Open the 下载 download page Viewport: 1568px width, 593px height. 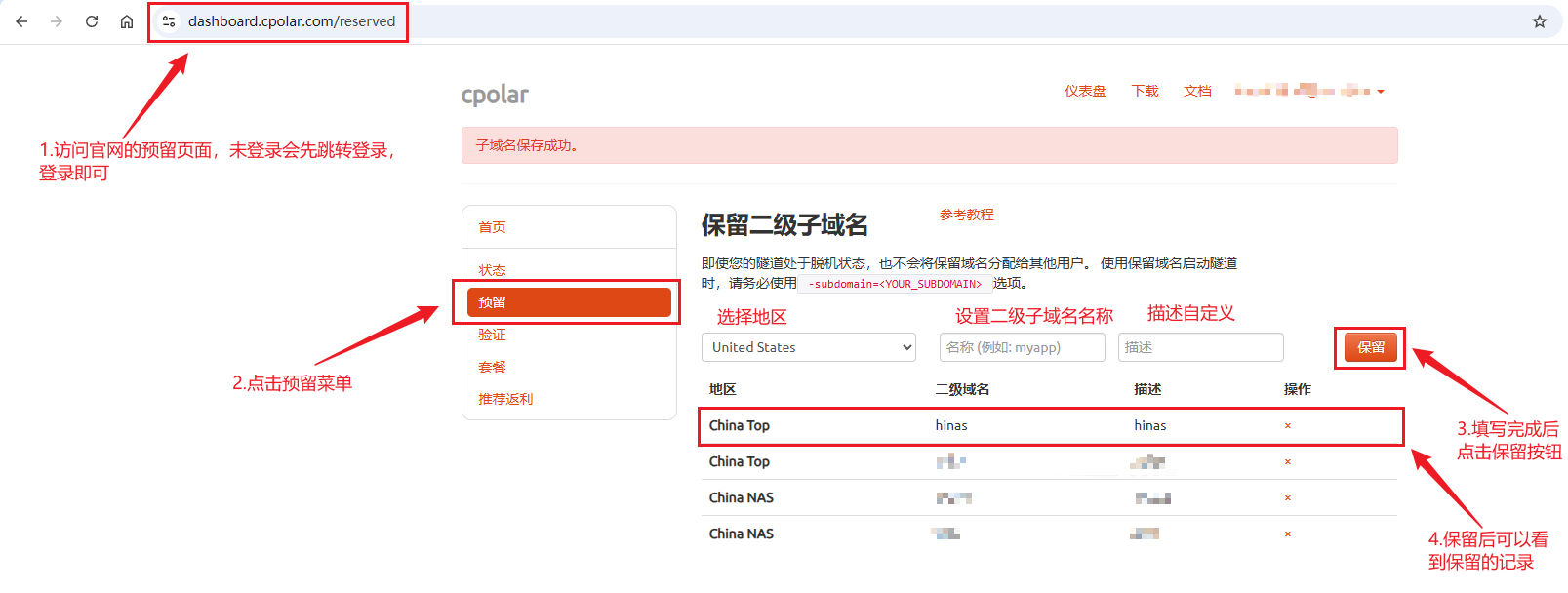coord(1145,91)
